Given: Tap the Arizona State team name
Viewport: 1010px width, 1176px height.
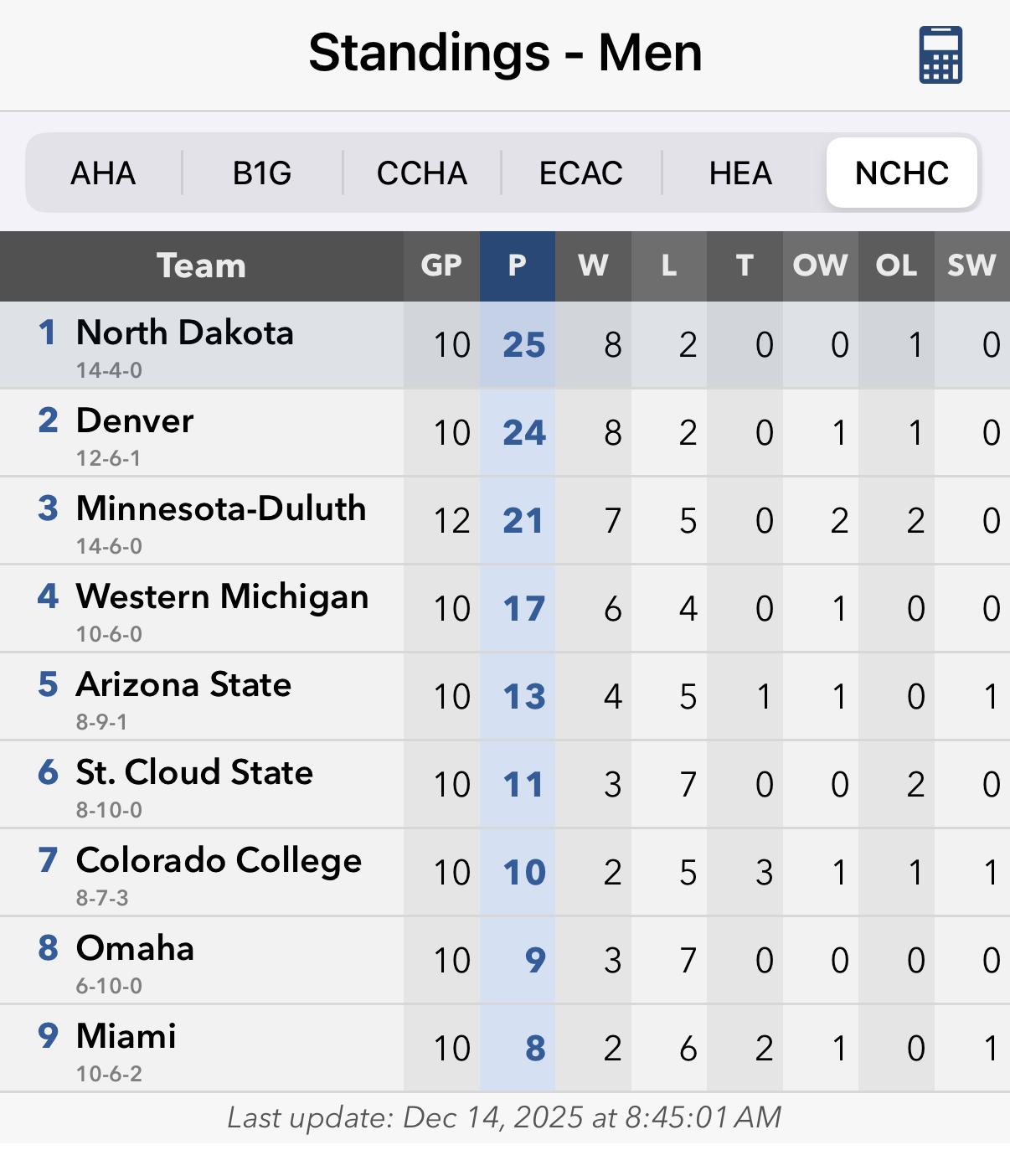Looking at the screenshot, I should coord(183,685).
